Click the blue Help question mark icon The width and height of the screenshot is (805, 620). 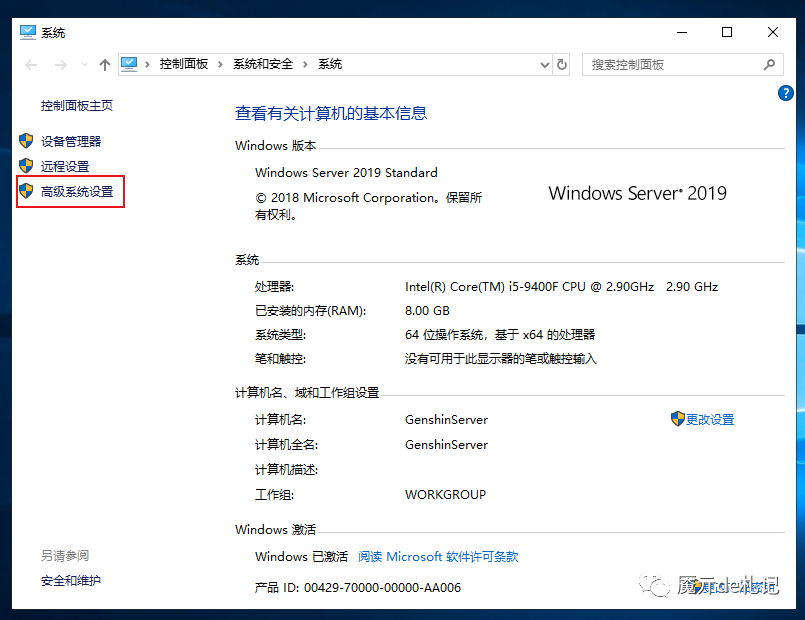(x=785, y=93)
